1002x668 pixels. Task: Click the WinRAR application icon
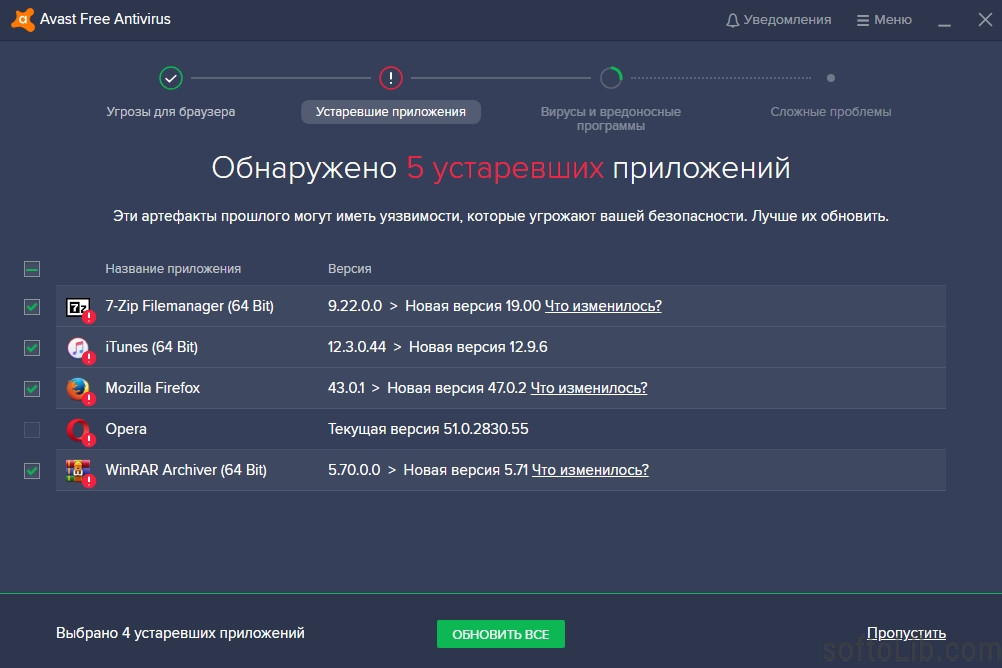click(79, 472)
